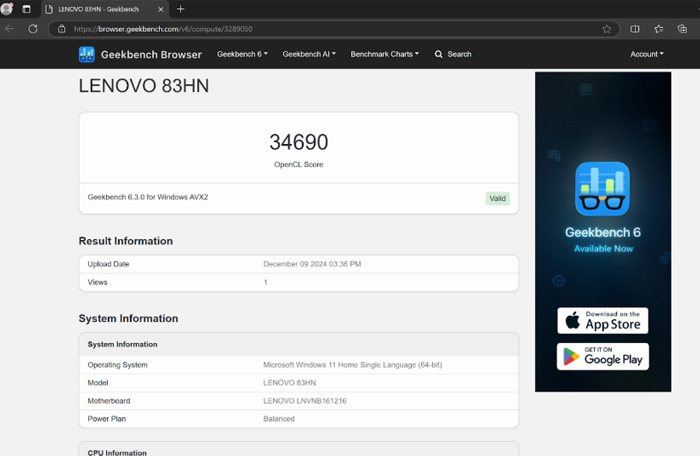Select the Model value LENOVO 83HN
Screen dimensions: 700x456
pos(290,383)
